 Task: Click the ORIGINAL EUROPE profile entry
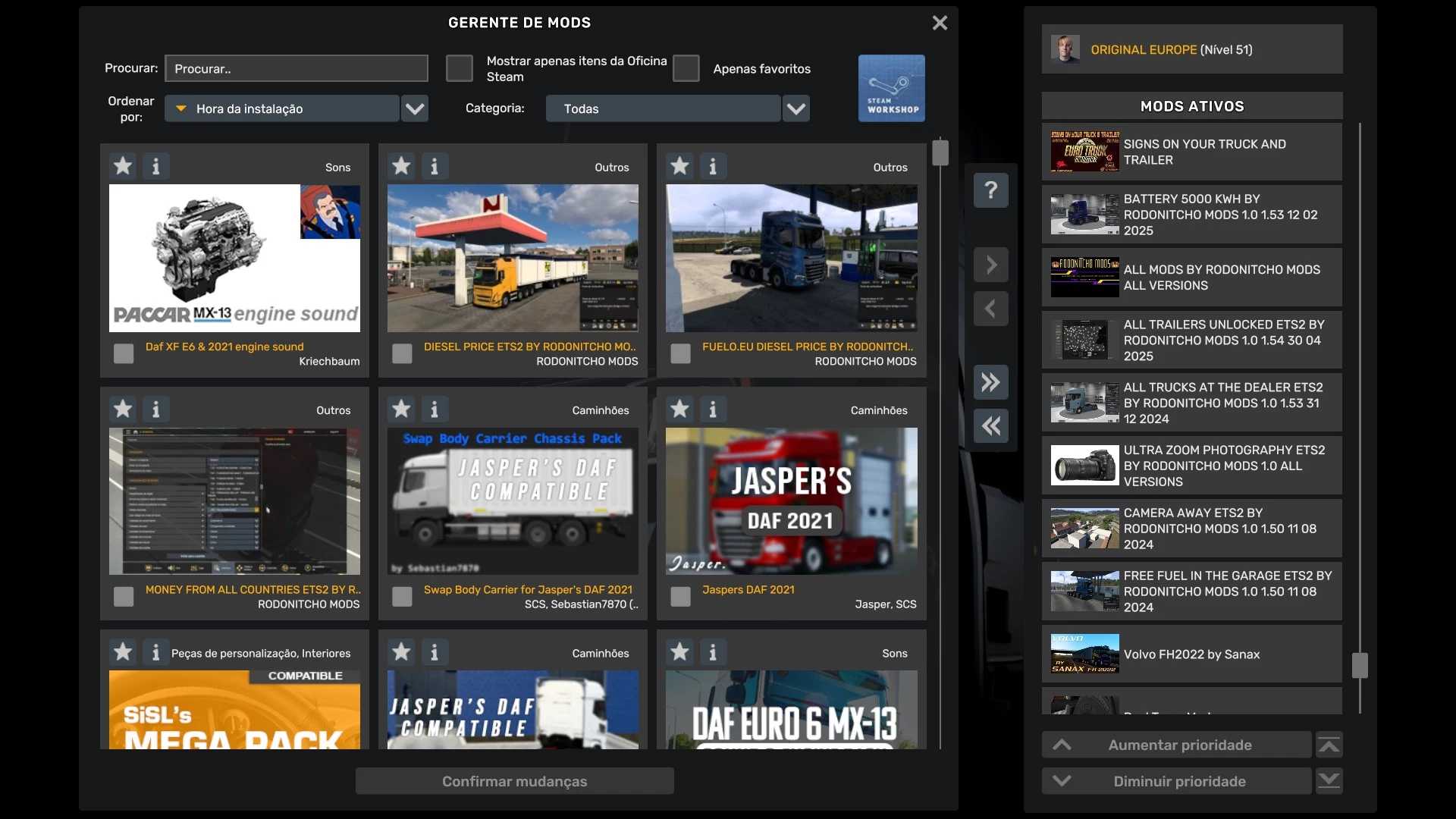pyautogui.click(x=1191, y=49)
